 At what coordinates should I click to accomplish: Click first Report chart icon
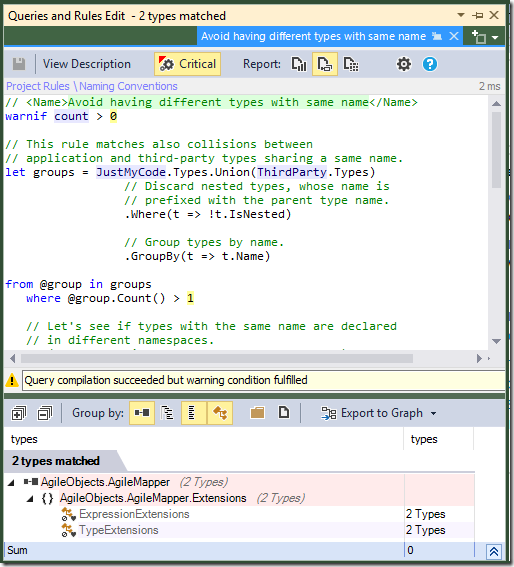click(x=299, y=64)
